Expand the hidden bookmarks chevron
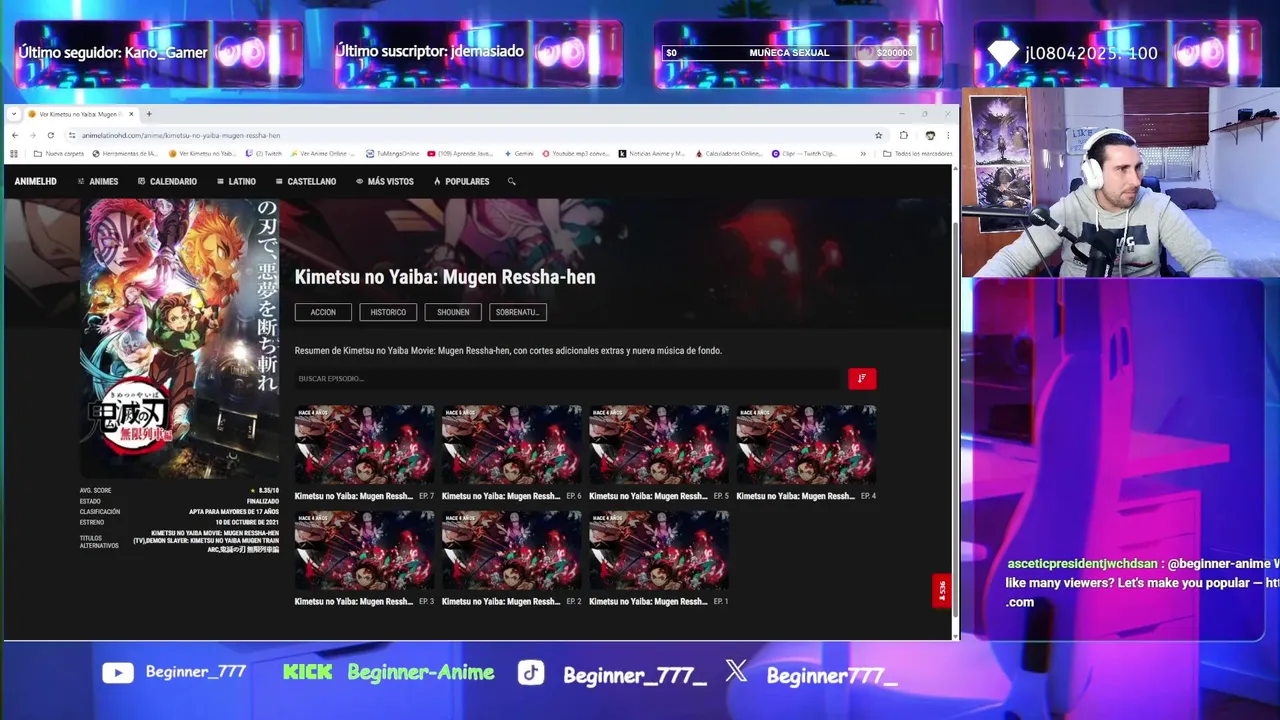The height and width of the screenshot is (720, 1280). pyautogui.click(x=863, y=154)
